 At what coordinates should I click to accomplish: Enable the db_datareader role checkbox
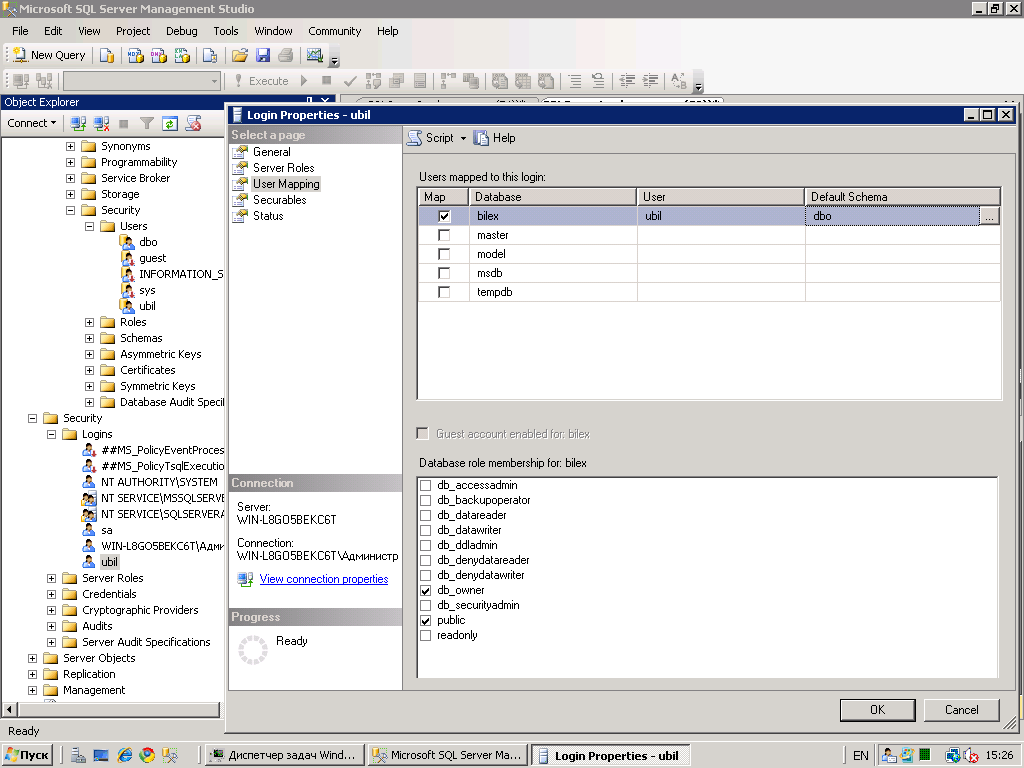point(426,515)
